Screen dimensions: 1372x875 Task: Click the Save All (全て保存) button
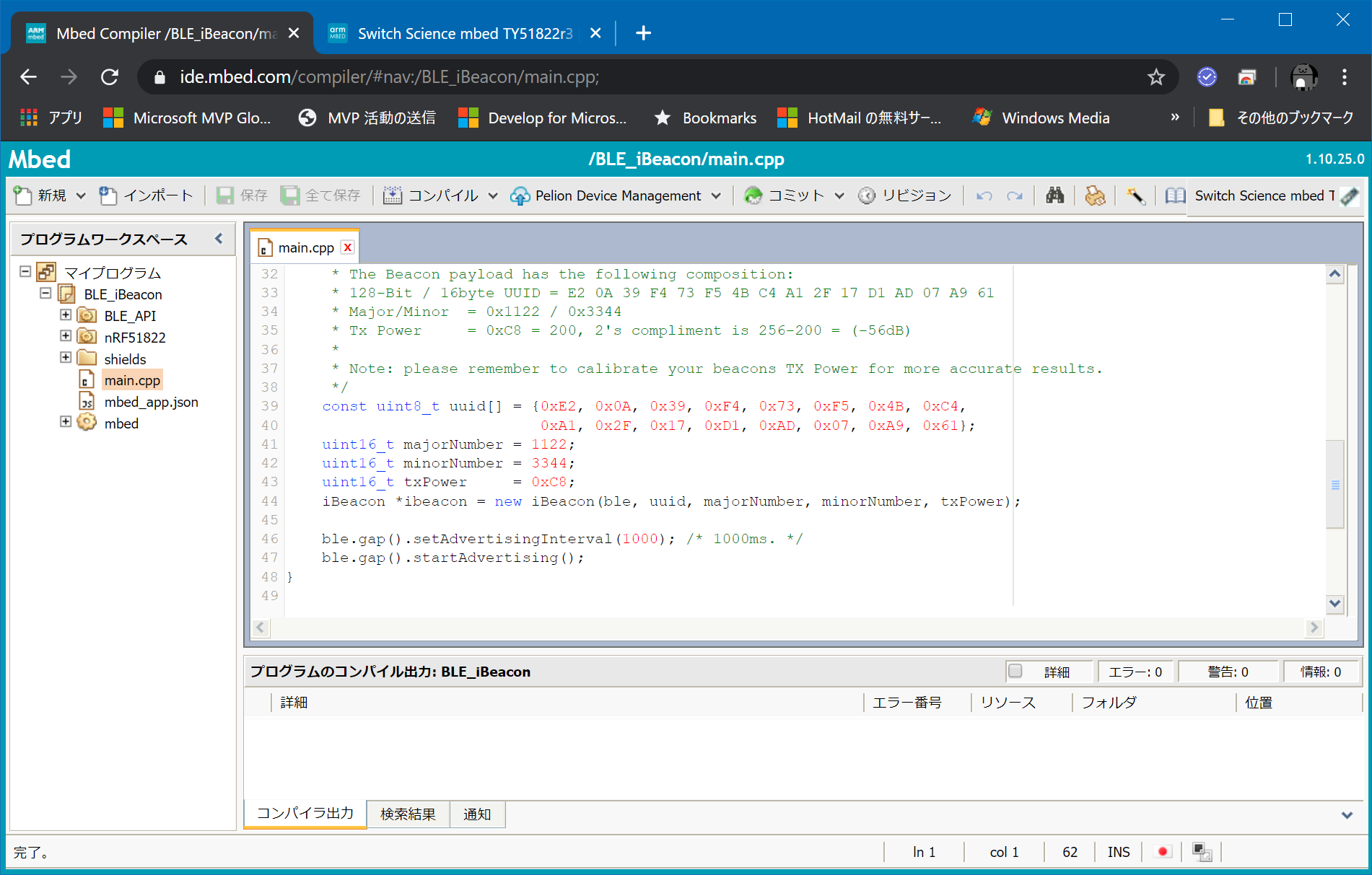click(x=320, y=195)
